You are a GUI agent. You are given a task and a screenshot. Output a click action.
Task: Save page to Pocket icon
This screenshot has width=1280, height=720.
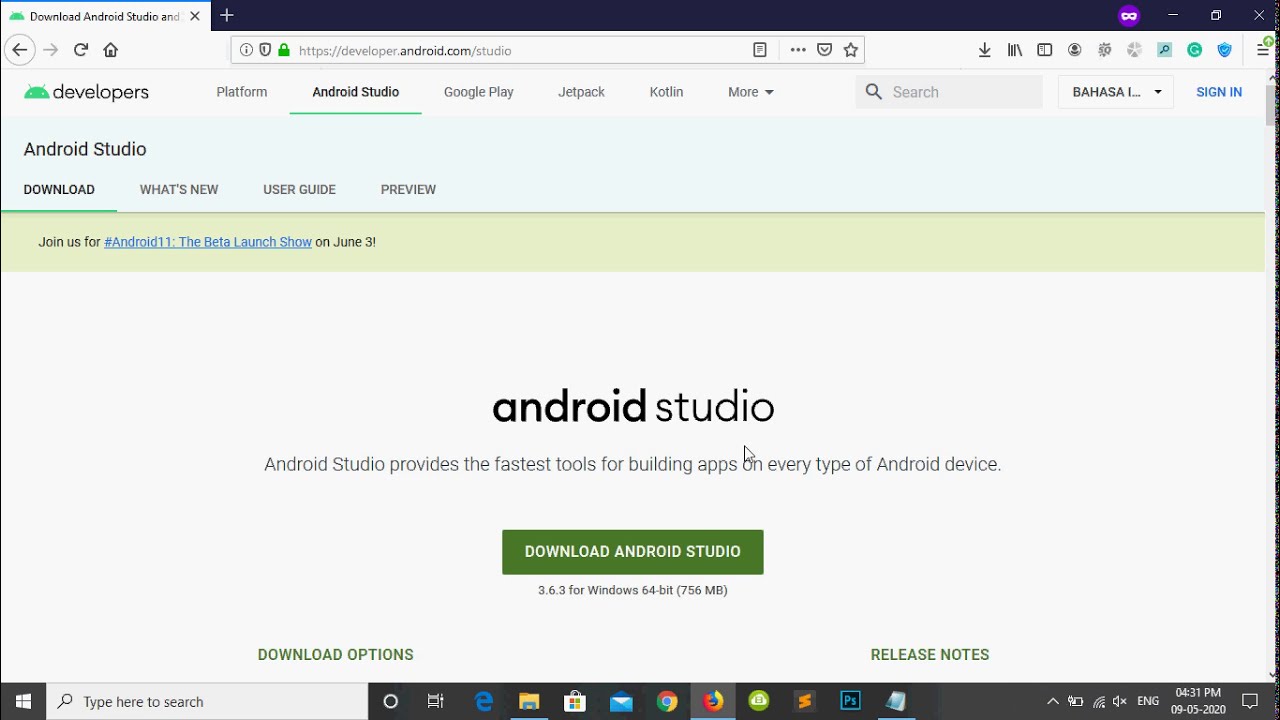tap(825, 50)
